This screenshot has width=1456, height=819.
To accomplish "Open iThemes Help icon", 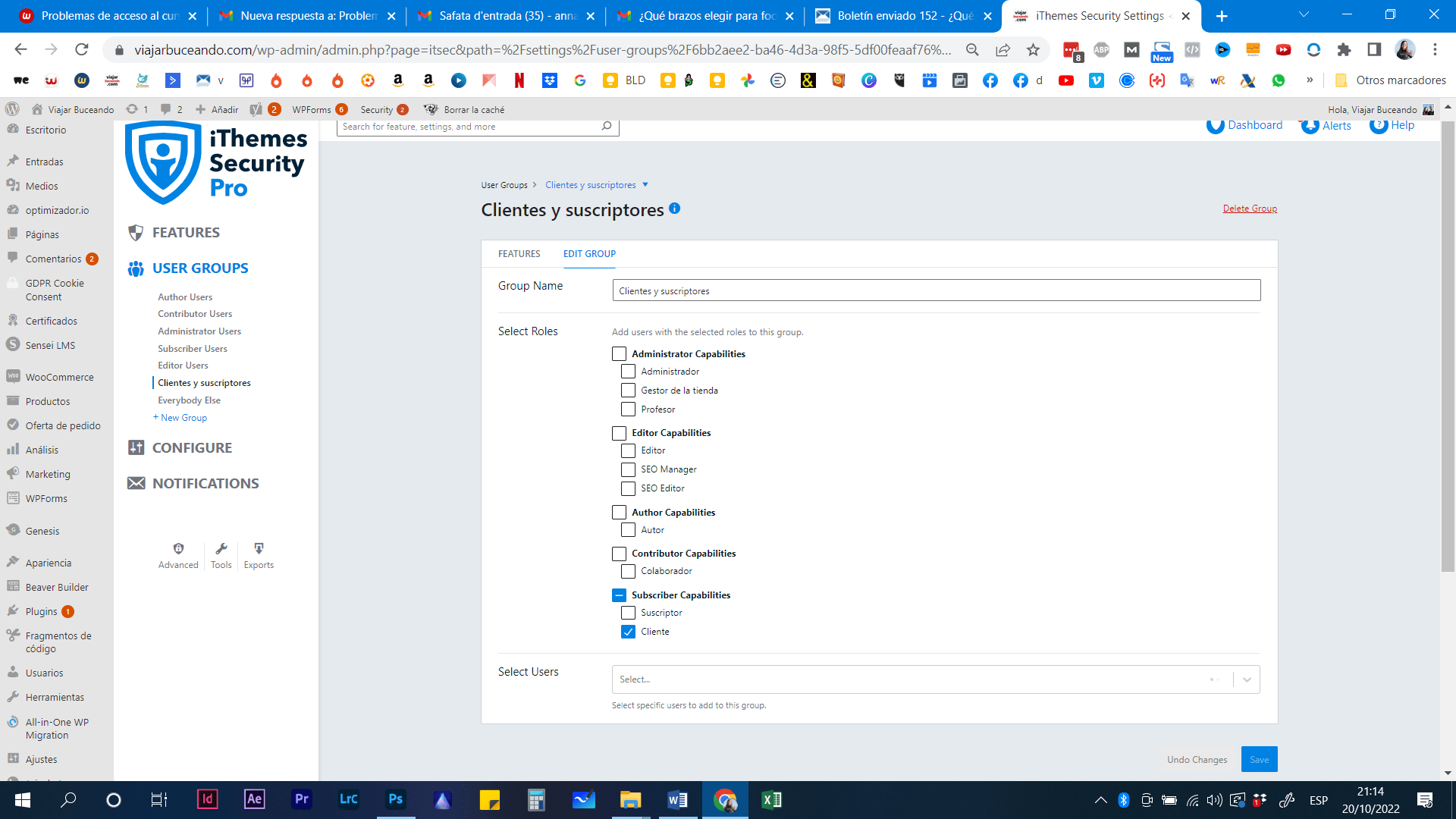I will point(1379,126).
